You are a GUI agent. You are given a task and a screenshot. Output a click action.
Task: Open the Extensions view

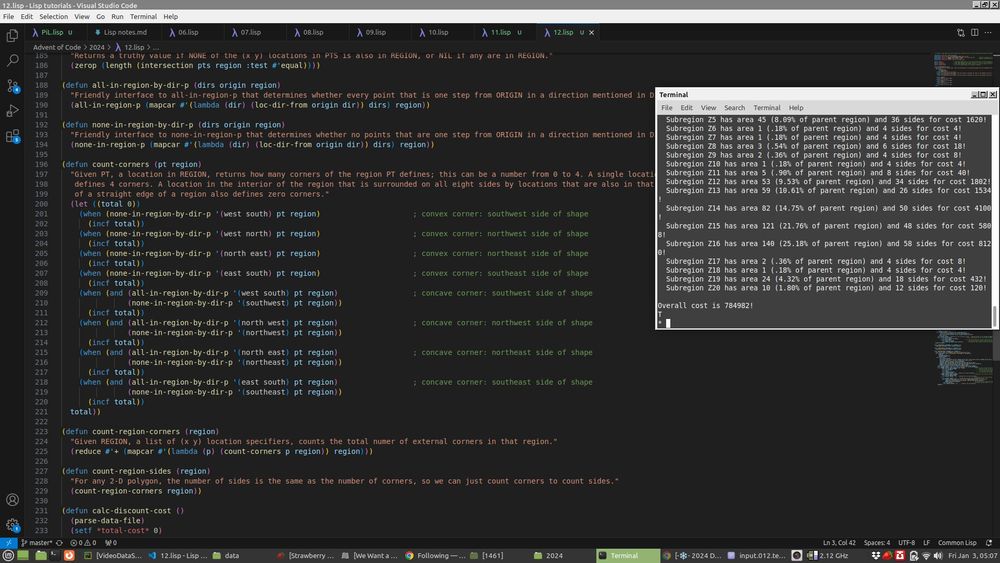click(x=12, y=136)
